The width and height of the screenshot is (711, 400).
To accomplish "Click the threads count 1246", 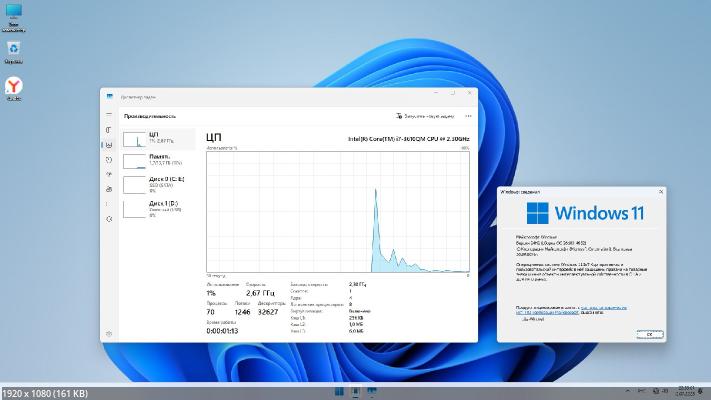I will (x=243, y=312).
